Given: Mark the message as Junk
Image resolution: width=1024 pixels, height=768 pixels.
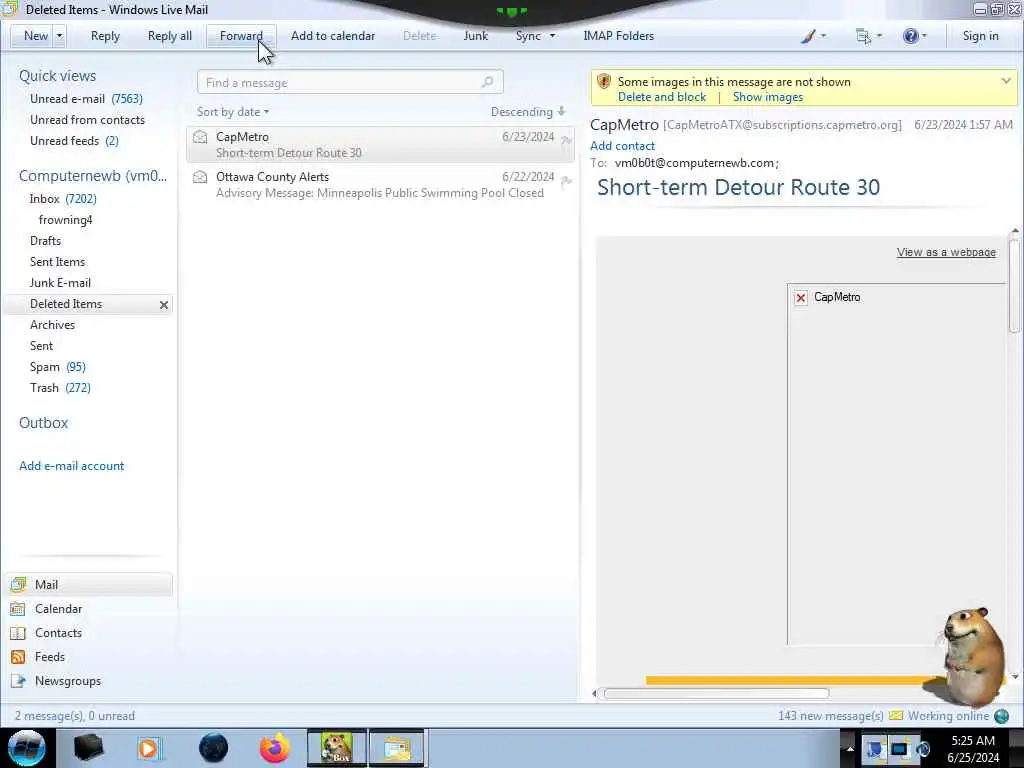Looking at the screenshot, I should 475,36.
